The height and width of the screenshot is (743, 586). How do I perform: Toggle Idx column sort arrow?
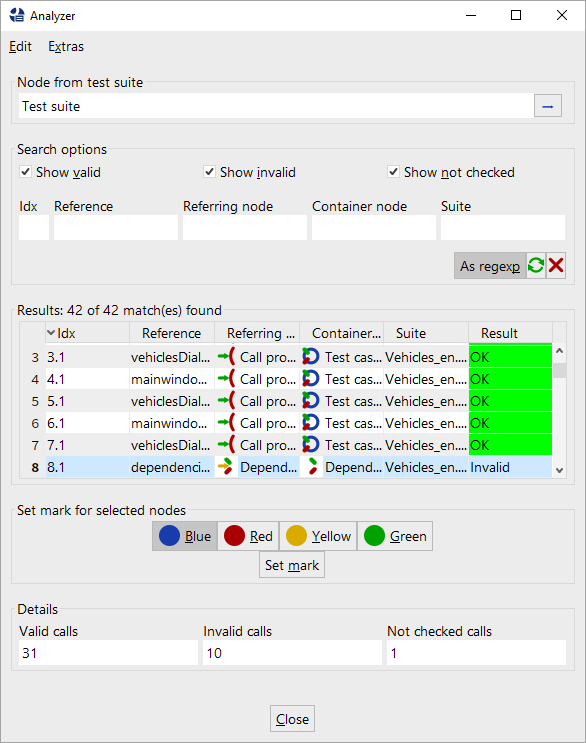click(x=51, y=333)
